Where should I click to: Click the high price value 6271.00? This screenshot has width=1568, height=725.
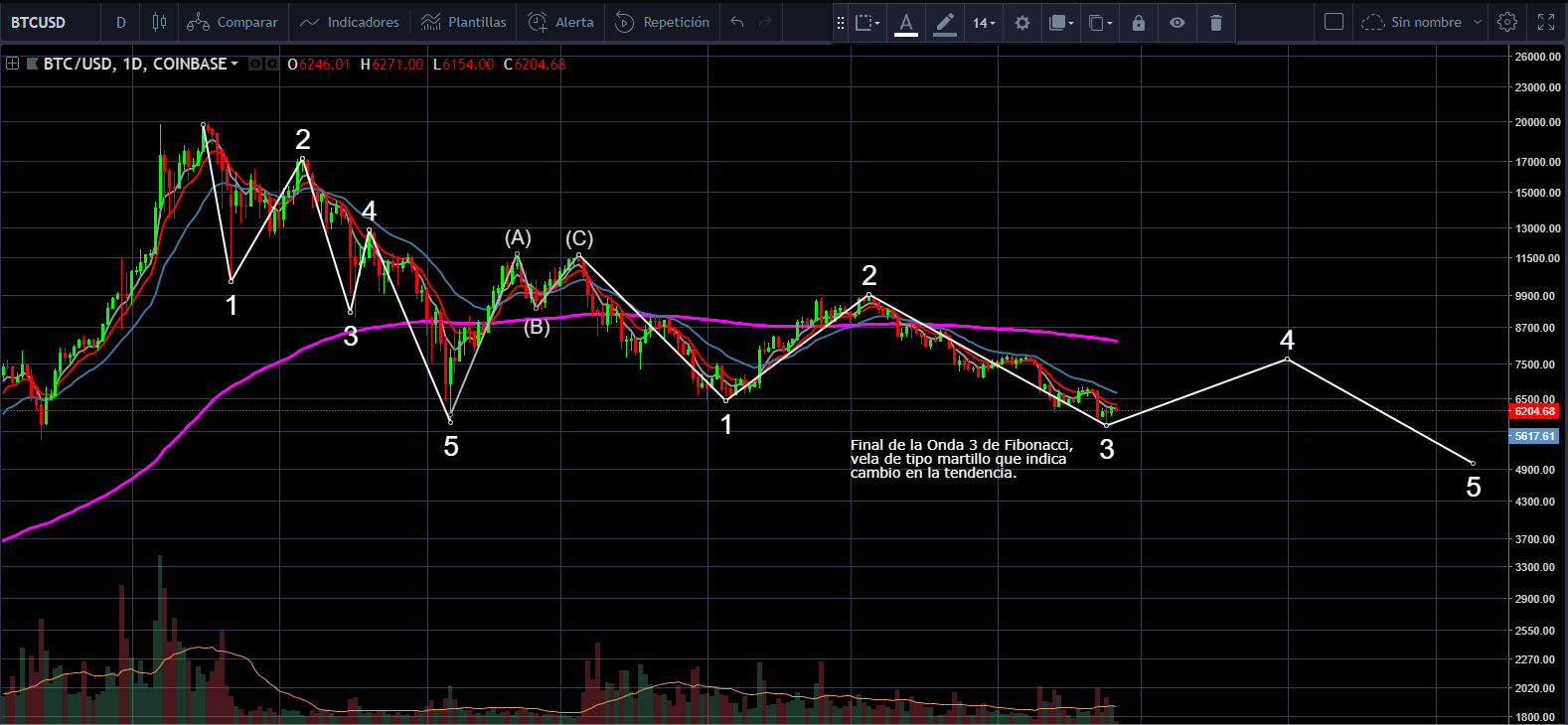397,65
